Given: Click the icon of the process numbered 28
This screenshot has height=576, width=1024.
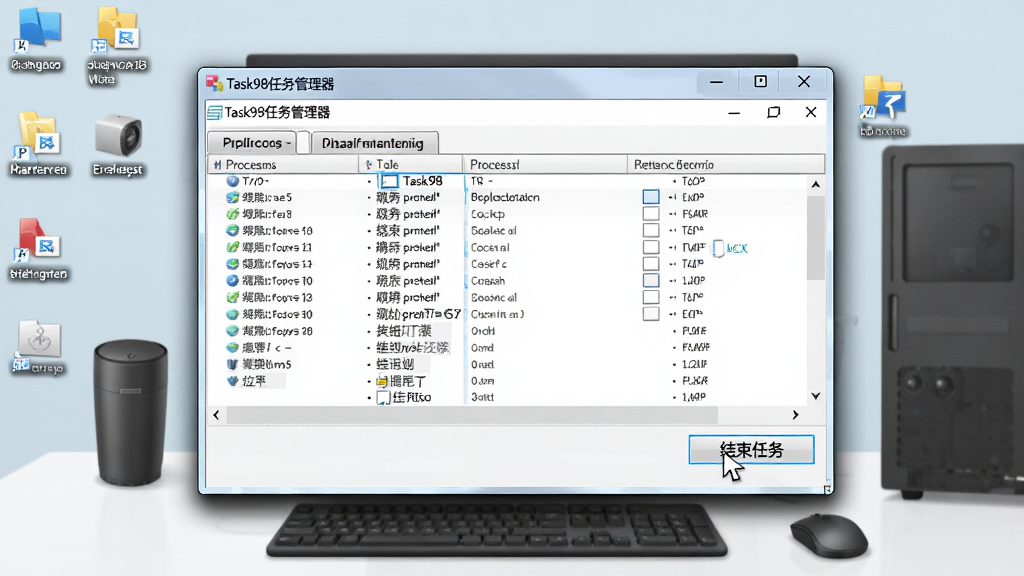Looking at the screenshot, I should 232,330.
